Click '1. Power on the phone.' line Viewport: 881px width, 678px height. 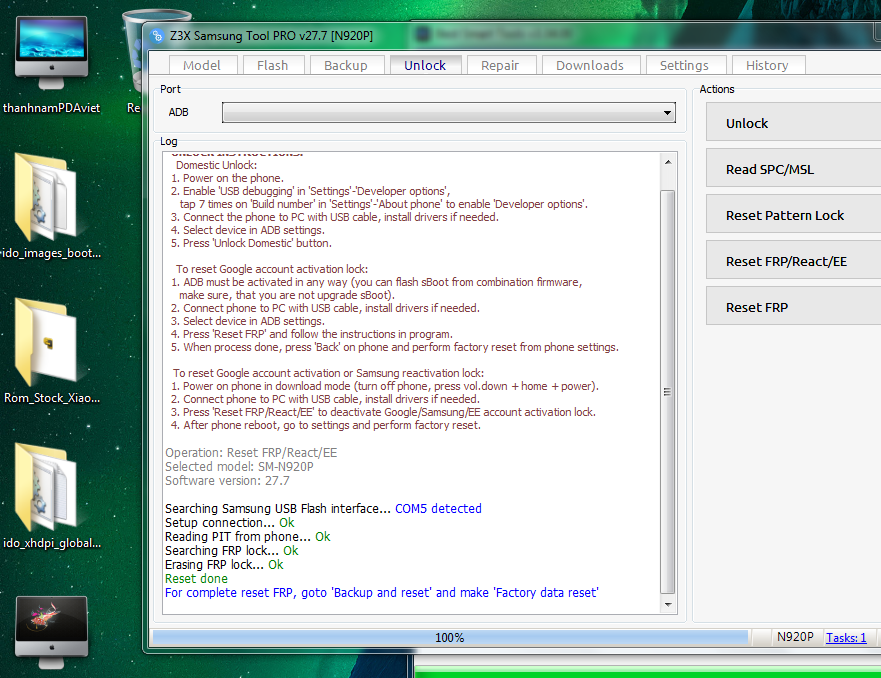tap(228, 178)
